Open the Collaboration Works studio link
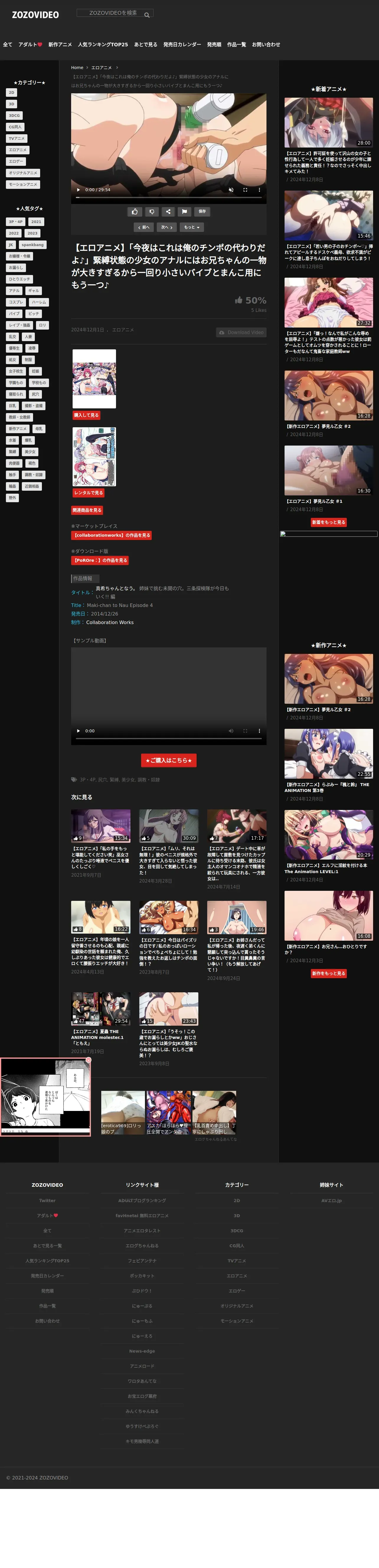 coord(110,623)
